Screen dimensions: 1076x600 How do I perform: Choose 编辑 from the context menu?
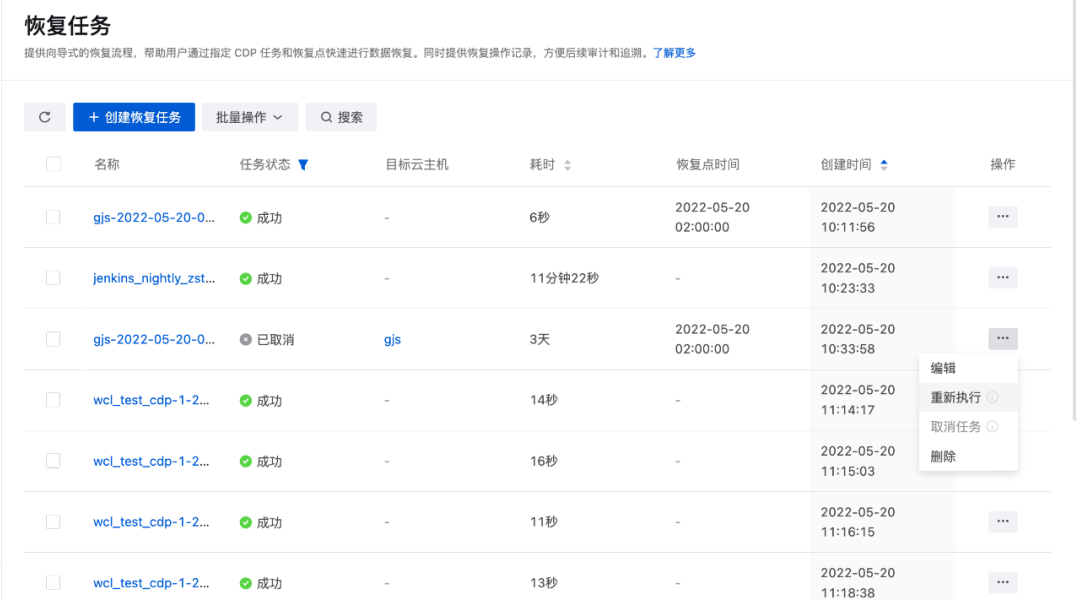(968, 368)
